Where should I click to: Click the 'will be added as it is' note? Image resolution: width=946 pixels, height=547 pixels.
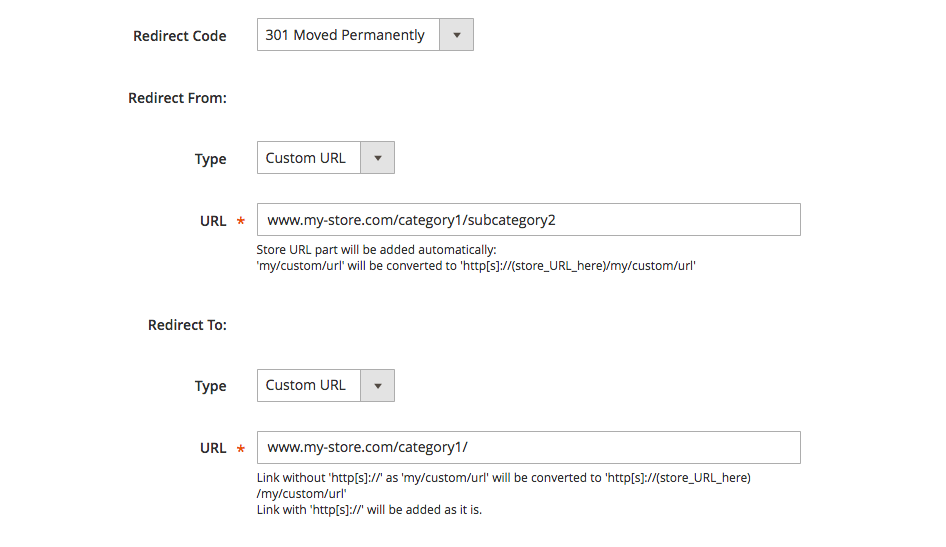[369, 510]
